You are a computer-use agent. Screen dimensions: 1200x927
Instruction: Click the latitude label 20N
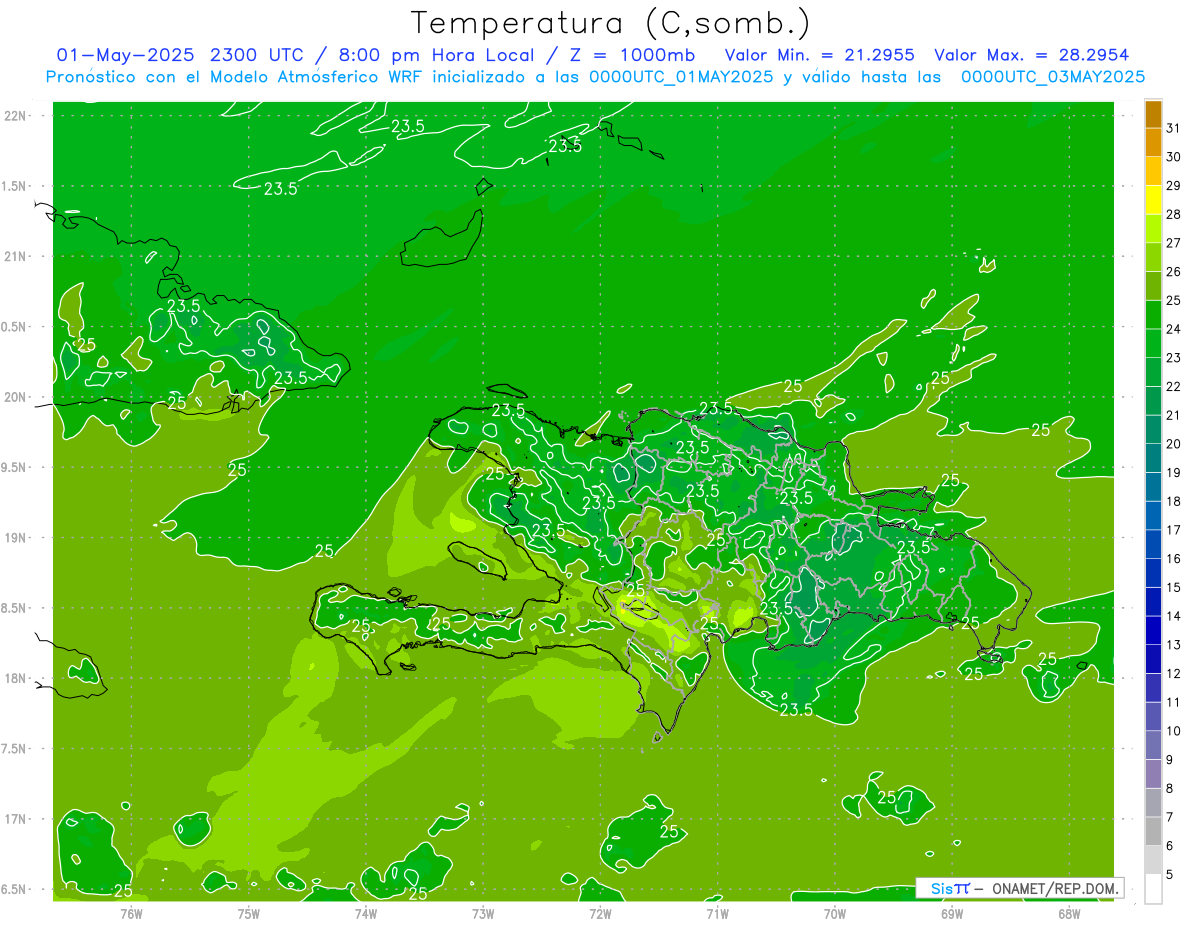click(17, 397)
